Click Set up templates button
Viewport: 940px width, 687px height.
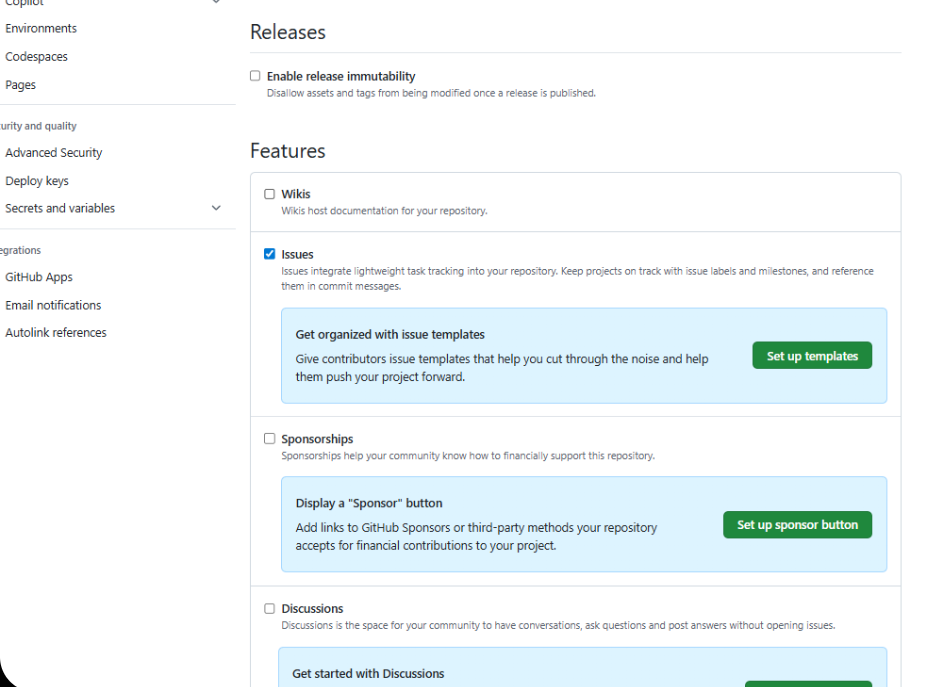(x=812, y=355)
